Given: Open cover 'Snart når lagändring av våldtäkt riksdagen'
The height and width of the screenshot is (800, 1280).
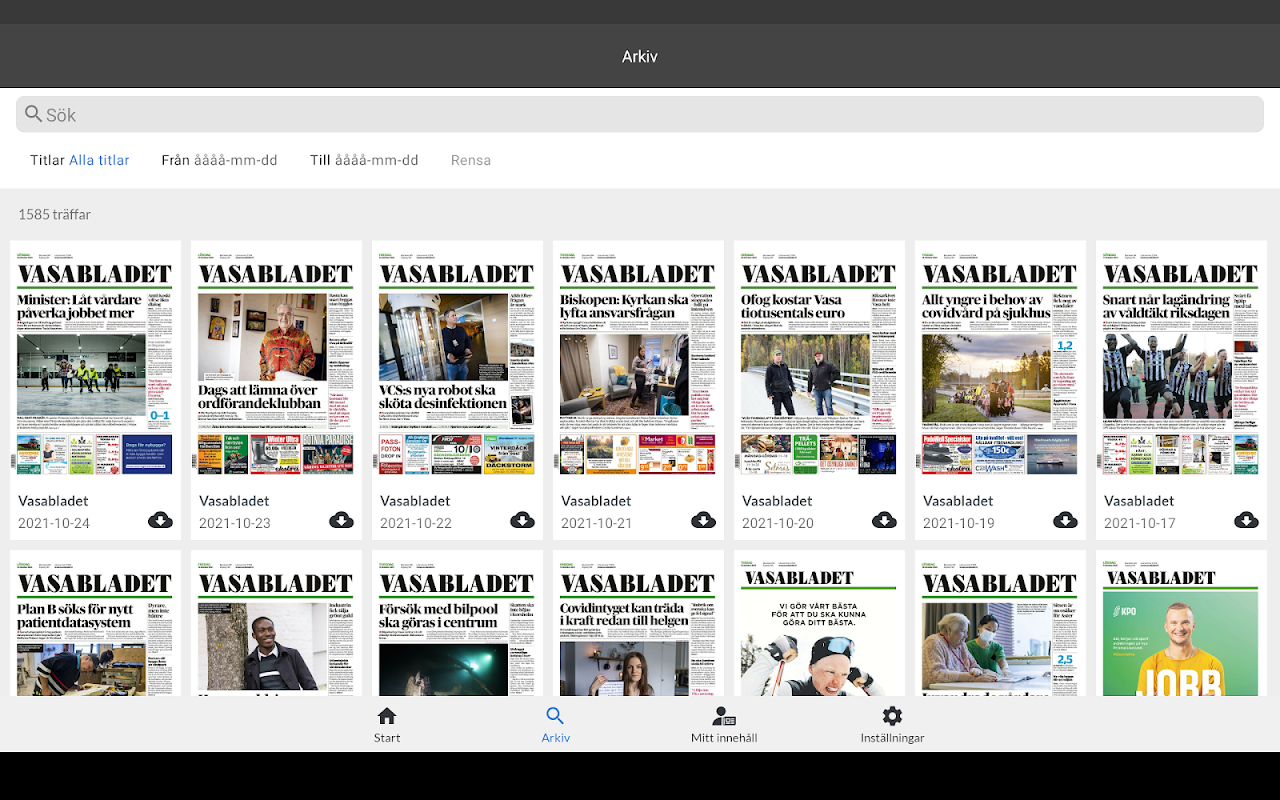Looking at the screenshot, I should point(1181,362).
